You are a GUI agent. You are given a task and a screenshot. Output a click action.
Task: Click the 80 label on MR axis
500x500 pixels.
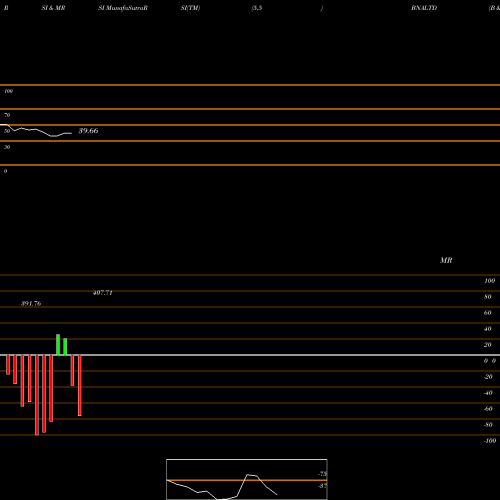[x=488, y=297]
